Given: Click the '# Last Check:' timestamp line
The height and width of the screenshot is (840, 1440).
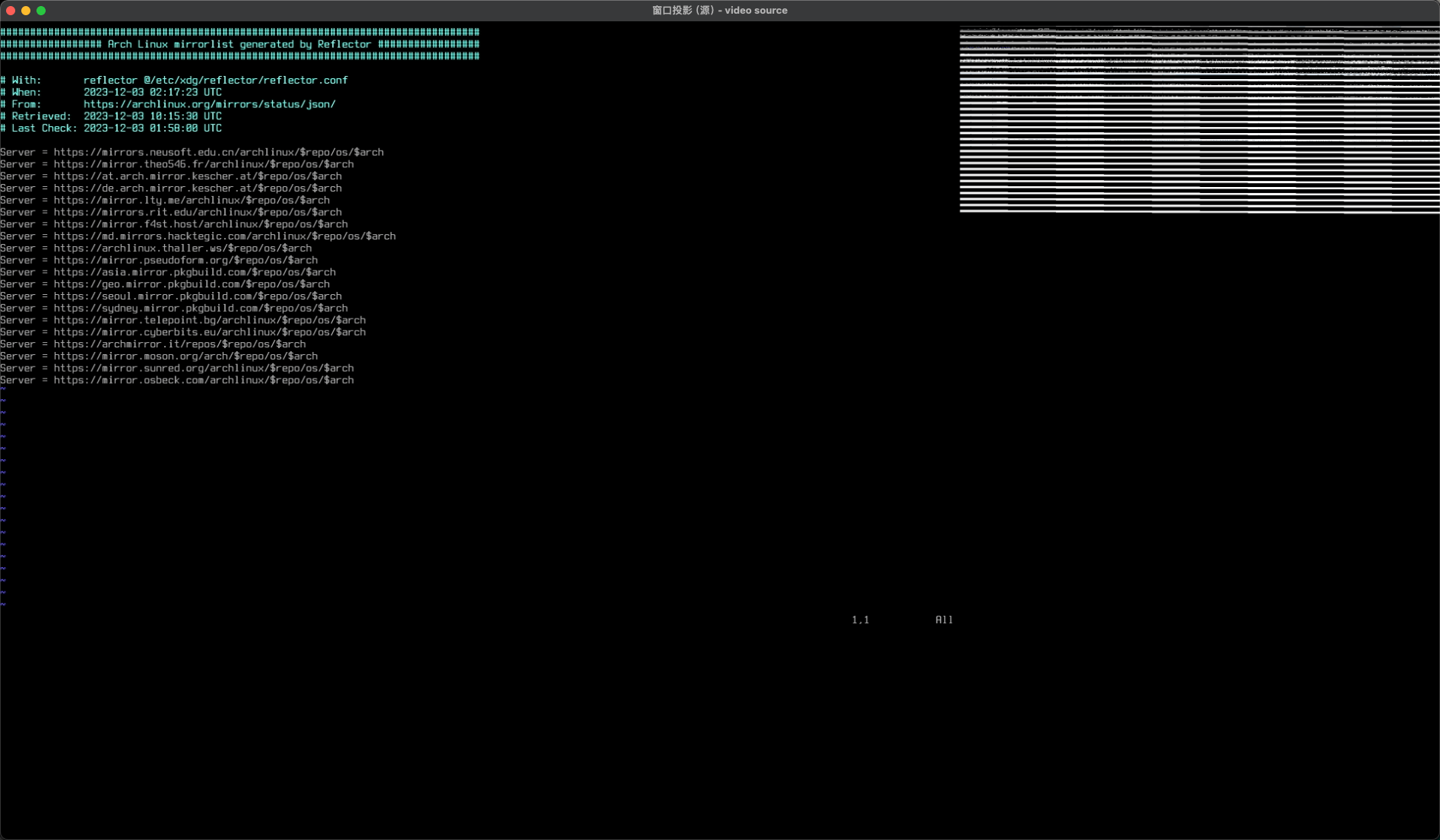Looking at the screenshot, I should coord(111,128).
